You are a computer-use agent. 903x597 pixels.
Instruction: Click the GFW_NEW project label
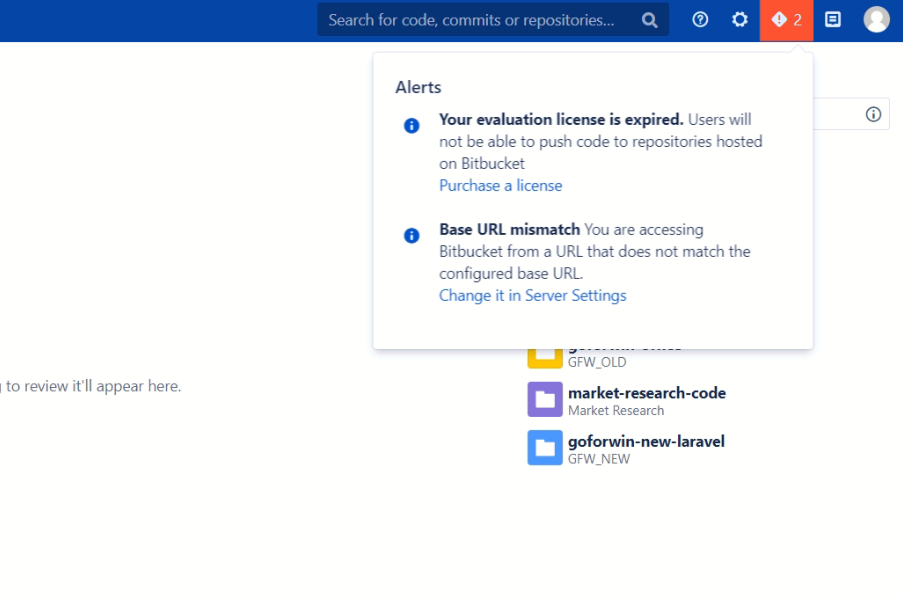(599, 459)
